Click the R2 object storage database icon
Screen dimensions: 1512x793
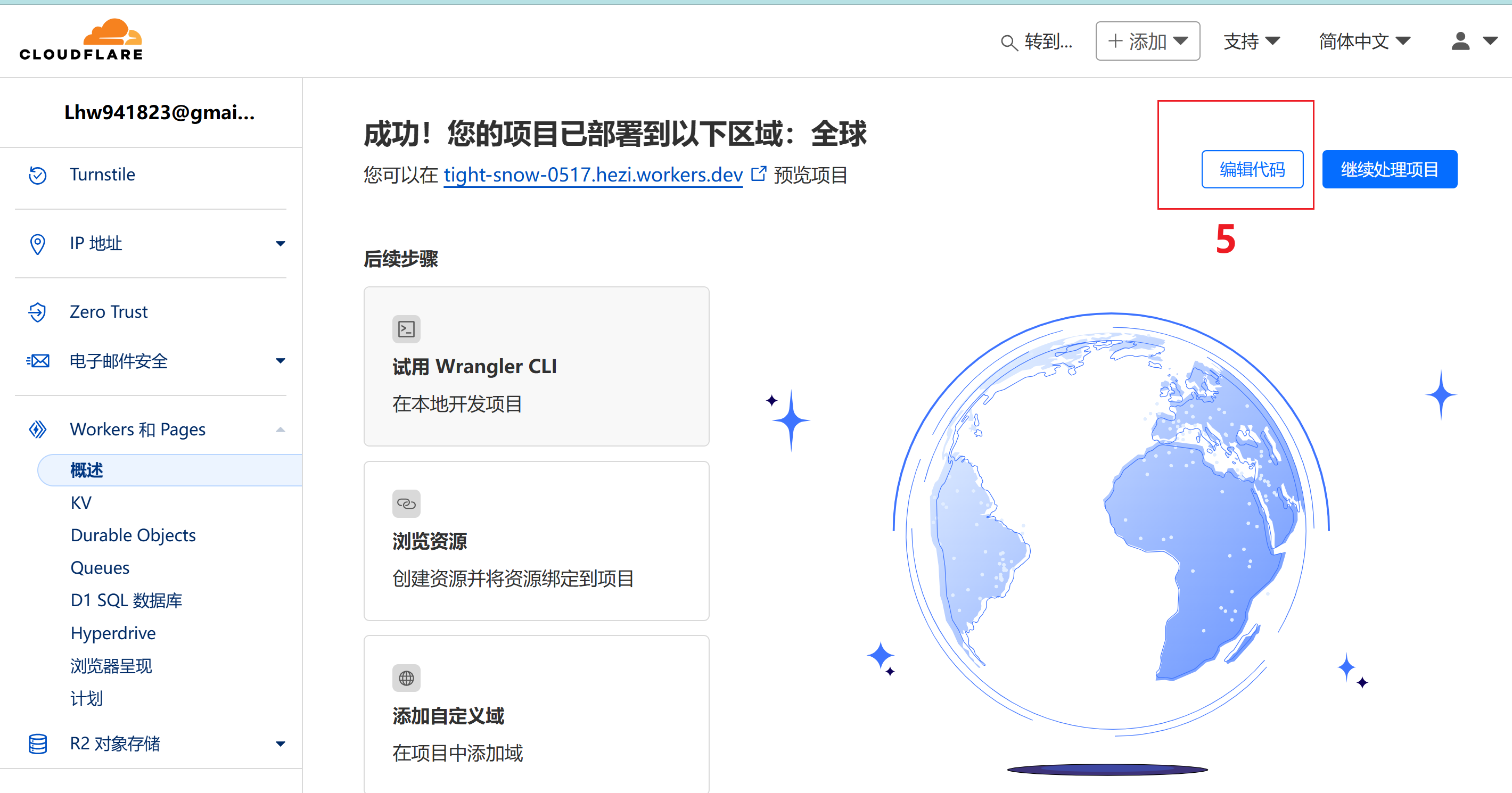[x=38, y=744]
